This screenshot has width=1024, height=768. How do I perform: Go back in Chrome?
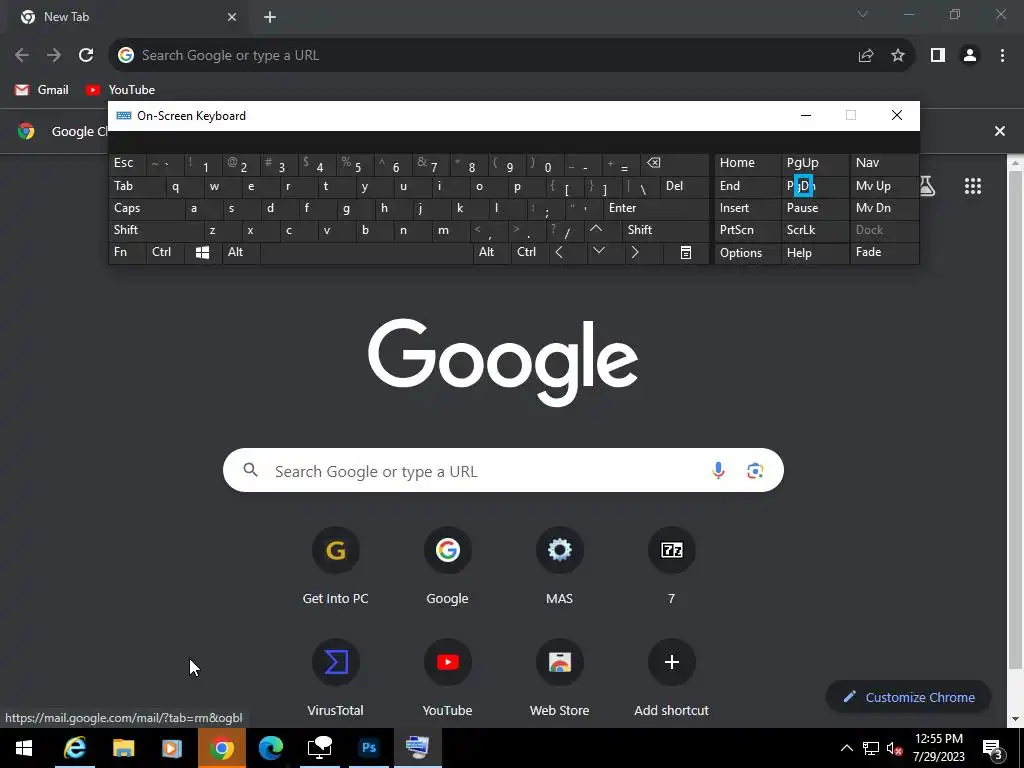(x=22, y=56)
